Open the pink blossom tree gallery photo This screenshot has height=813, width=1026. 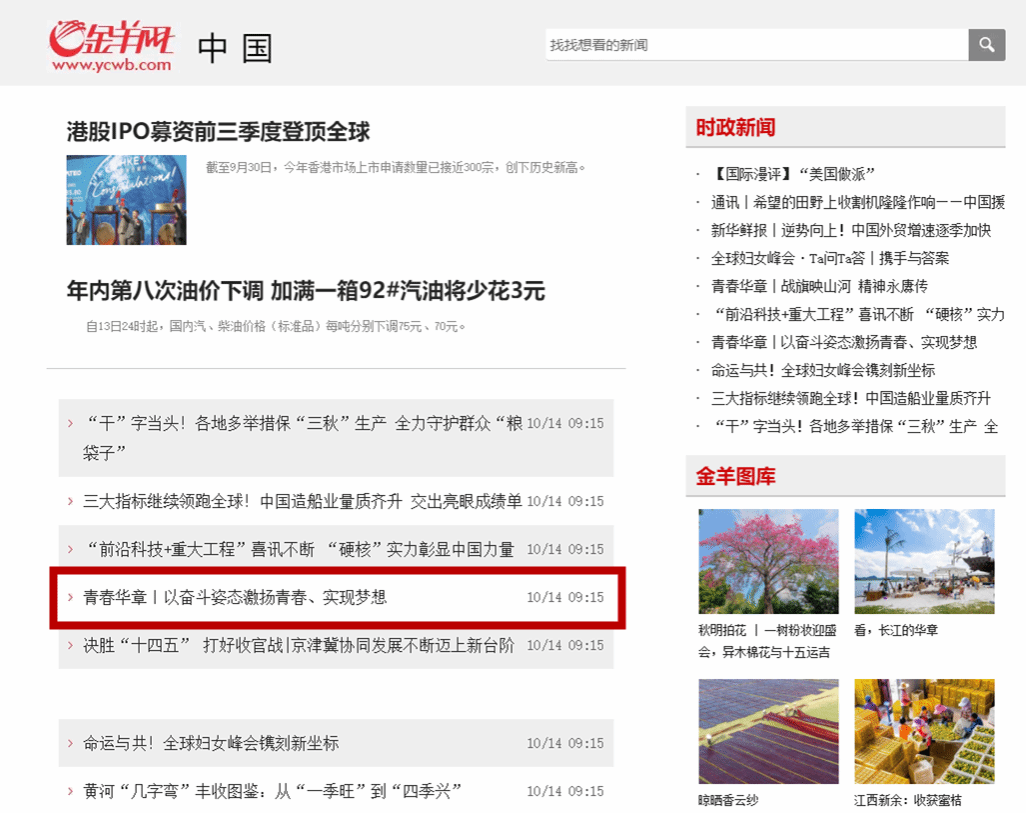pyautogui.click(x=768, y=561)
